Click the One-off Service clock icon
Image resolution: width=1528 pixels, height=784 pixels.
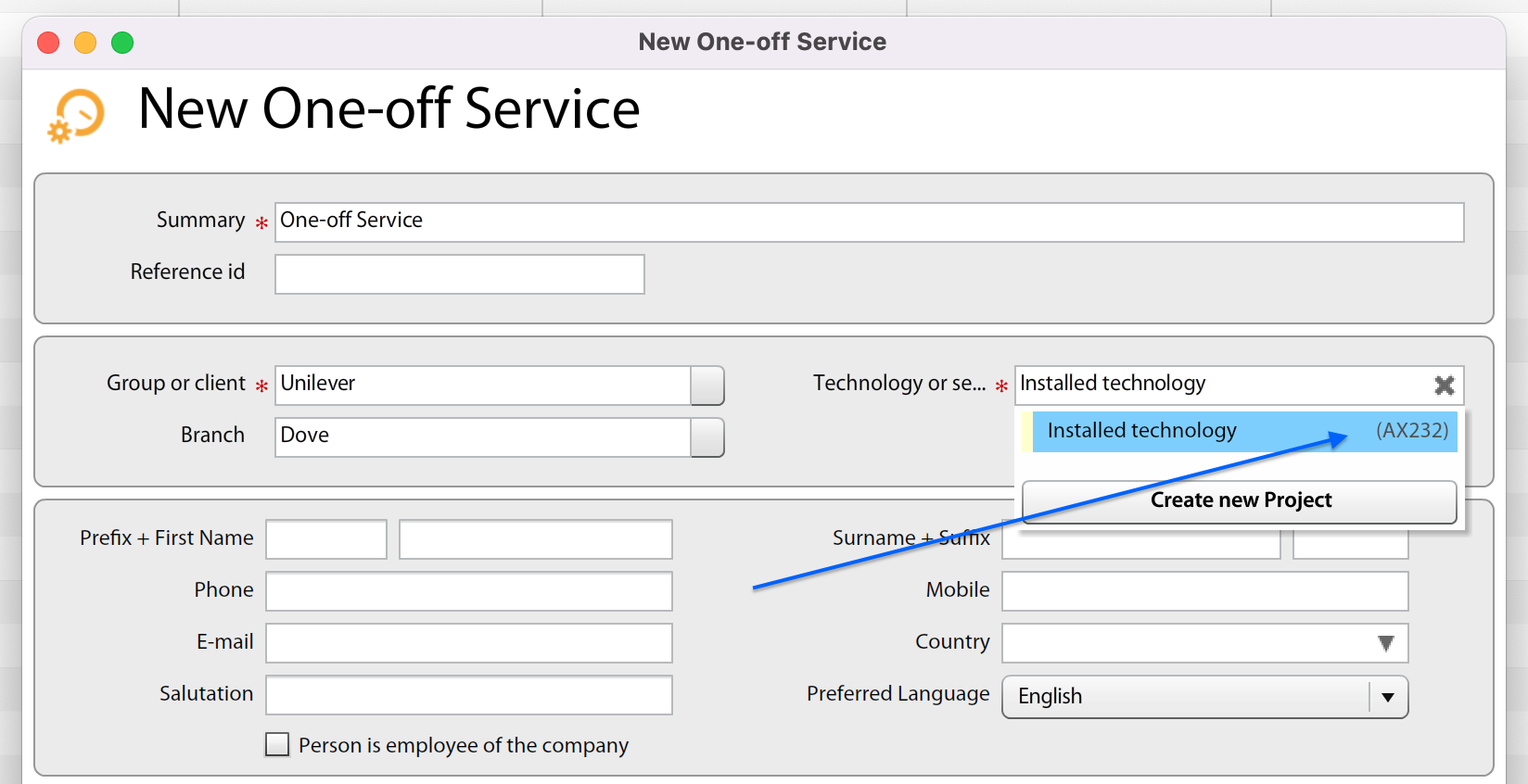(76, 116)
